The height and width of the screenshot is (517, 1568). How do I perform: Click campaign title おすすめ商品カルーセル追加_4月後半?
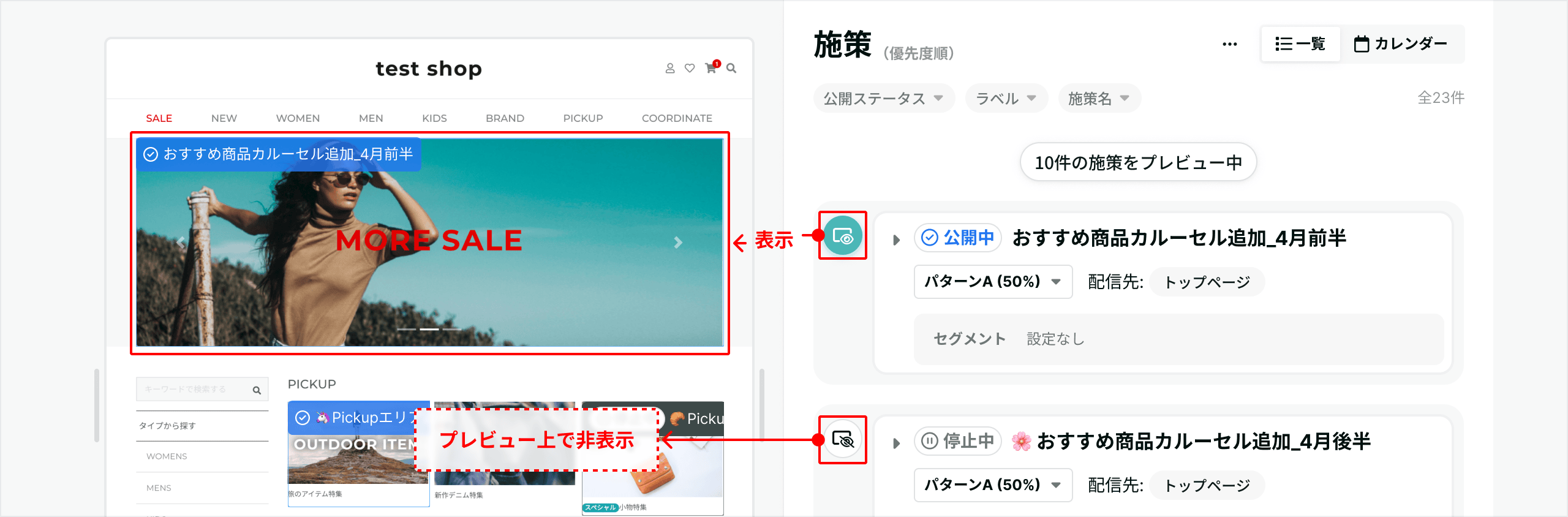[x=1191, y=441]
